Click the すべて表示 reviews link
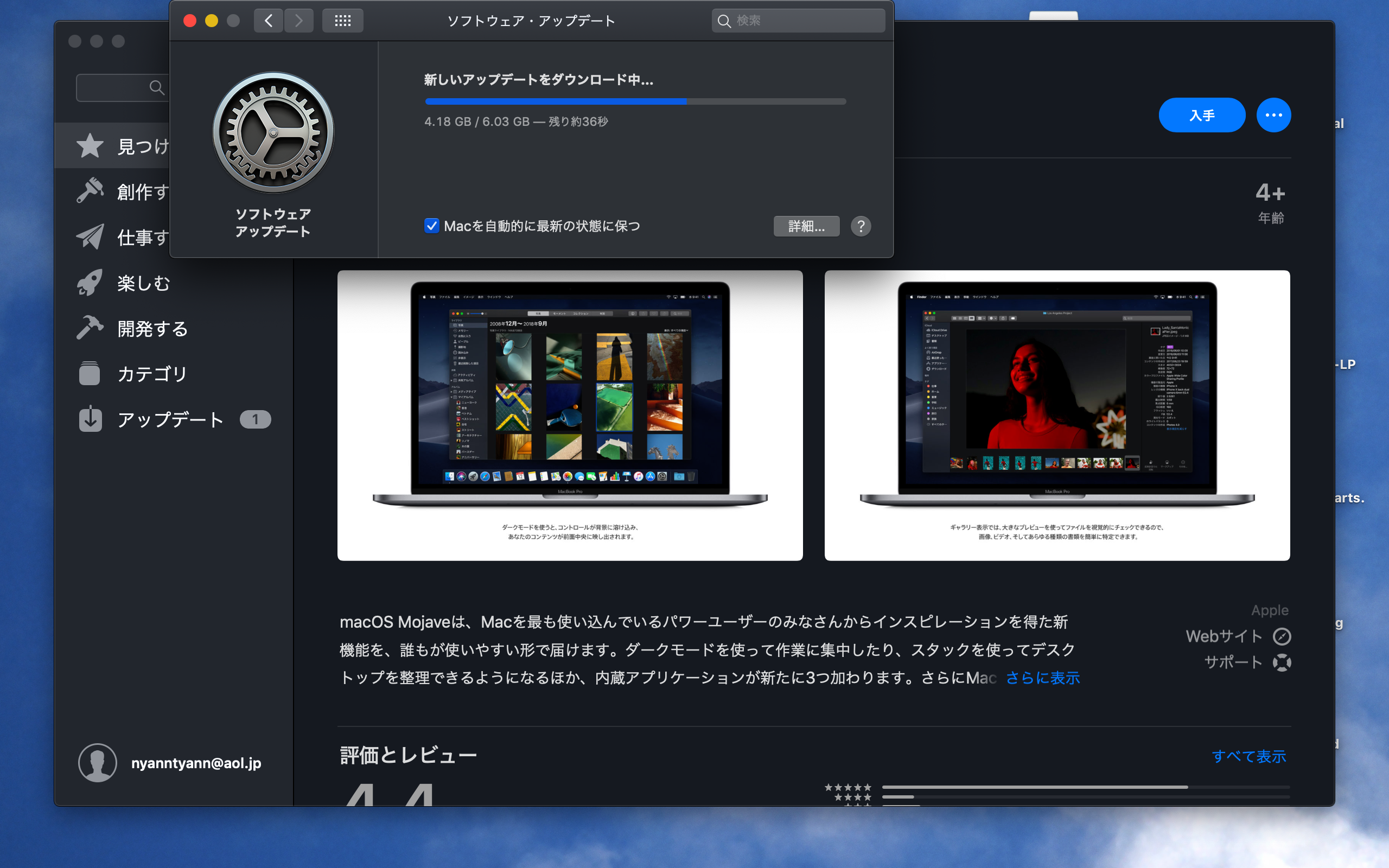Screen dimensions: 1389x868 (x=1248, y=756)
